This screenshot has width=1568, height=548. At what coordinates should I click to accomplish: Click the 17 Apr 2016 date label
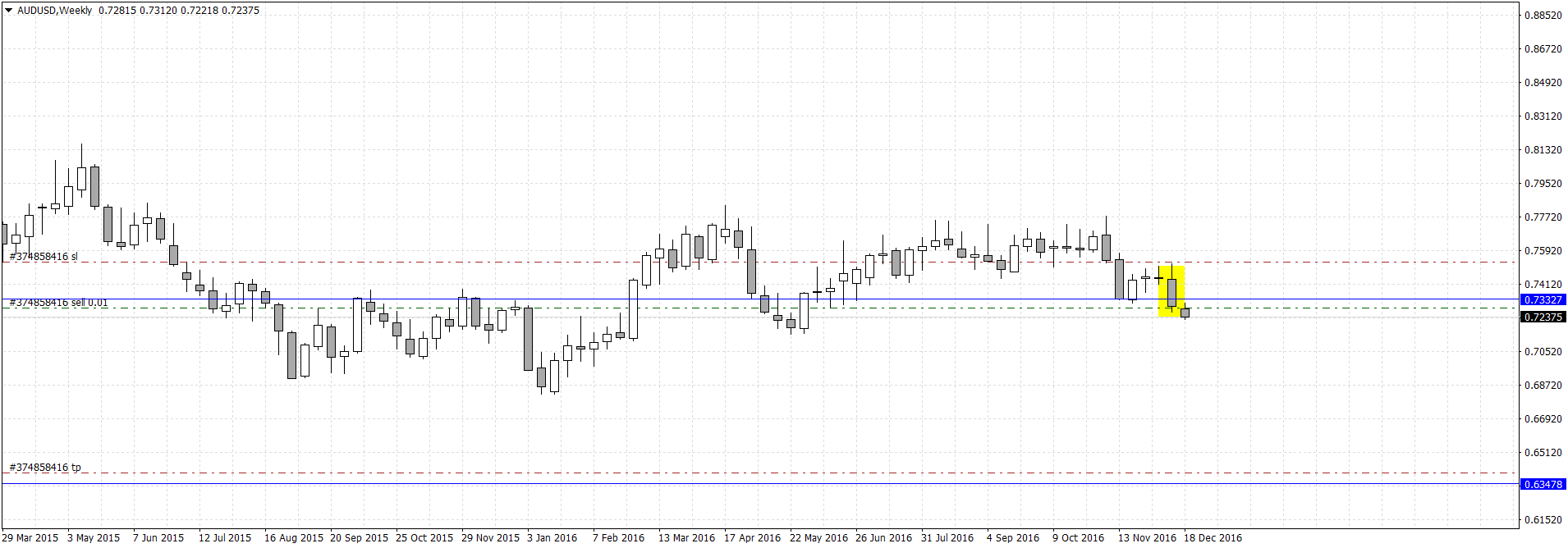click(x=753, y=538)
